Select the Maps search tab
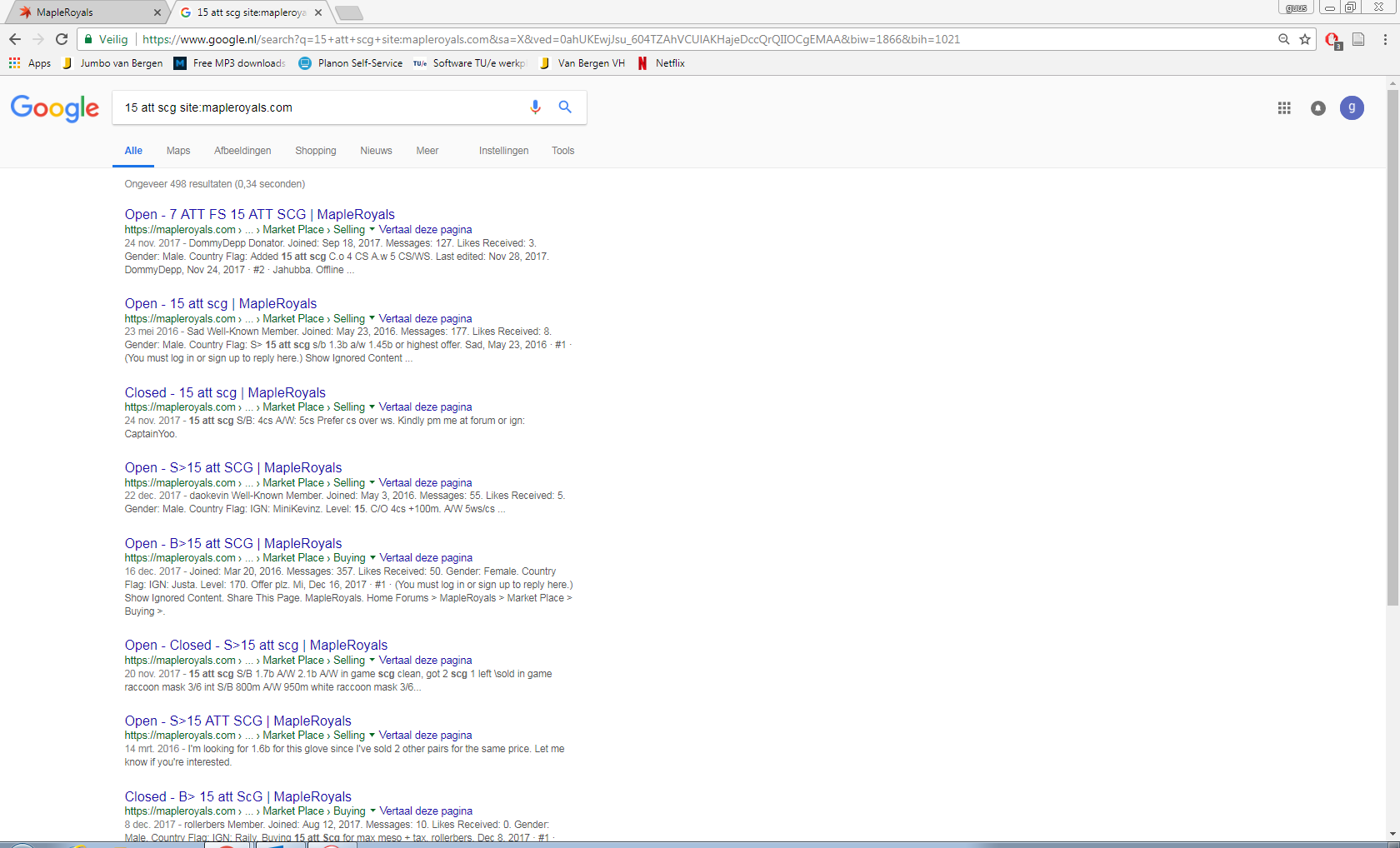This screenshot has height=848, width=1400. pos(178,151)
